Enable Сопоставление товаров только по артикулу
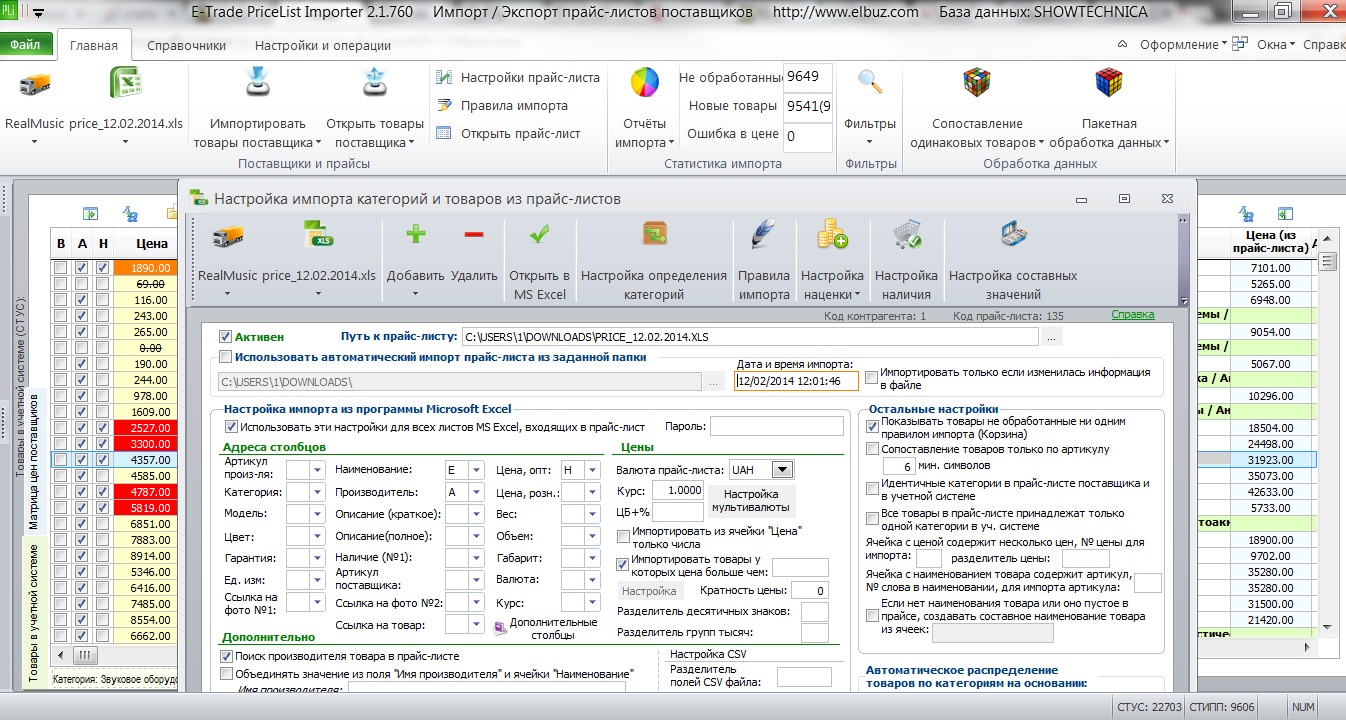 [872, 449]
